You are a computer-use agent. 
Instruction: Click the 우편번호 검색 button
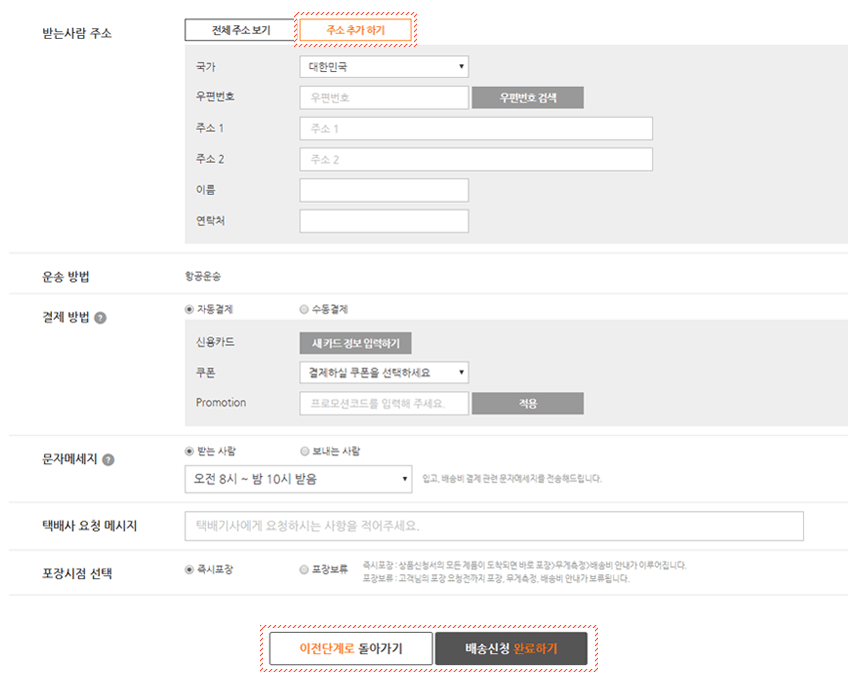pos(527,98)
